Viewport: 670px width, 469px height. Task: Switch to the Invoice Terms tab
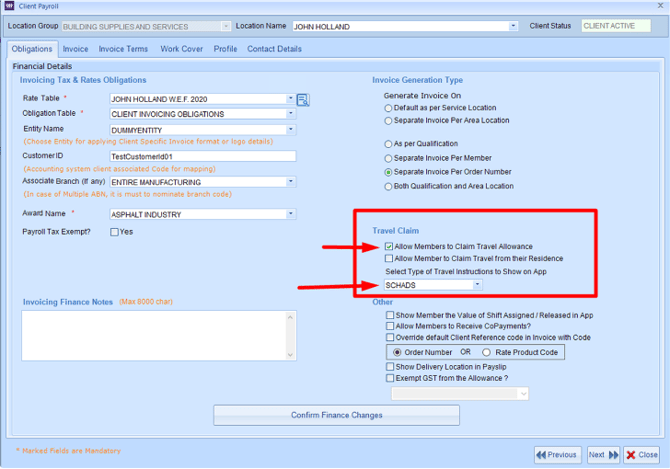(124, 48)
